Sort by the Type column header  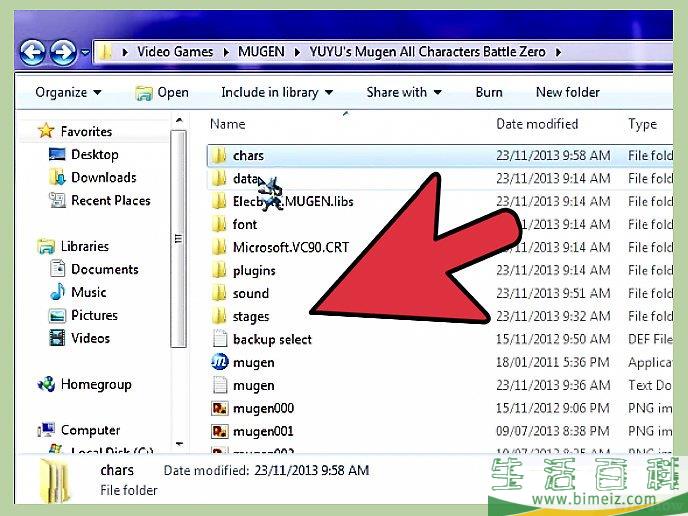(642, 124)
